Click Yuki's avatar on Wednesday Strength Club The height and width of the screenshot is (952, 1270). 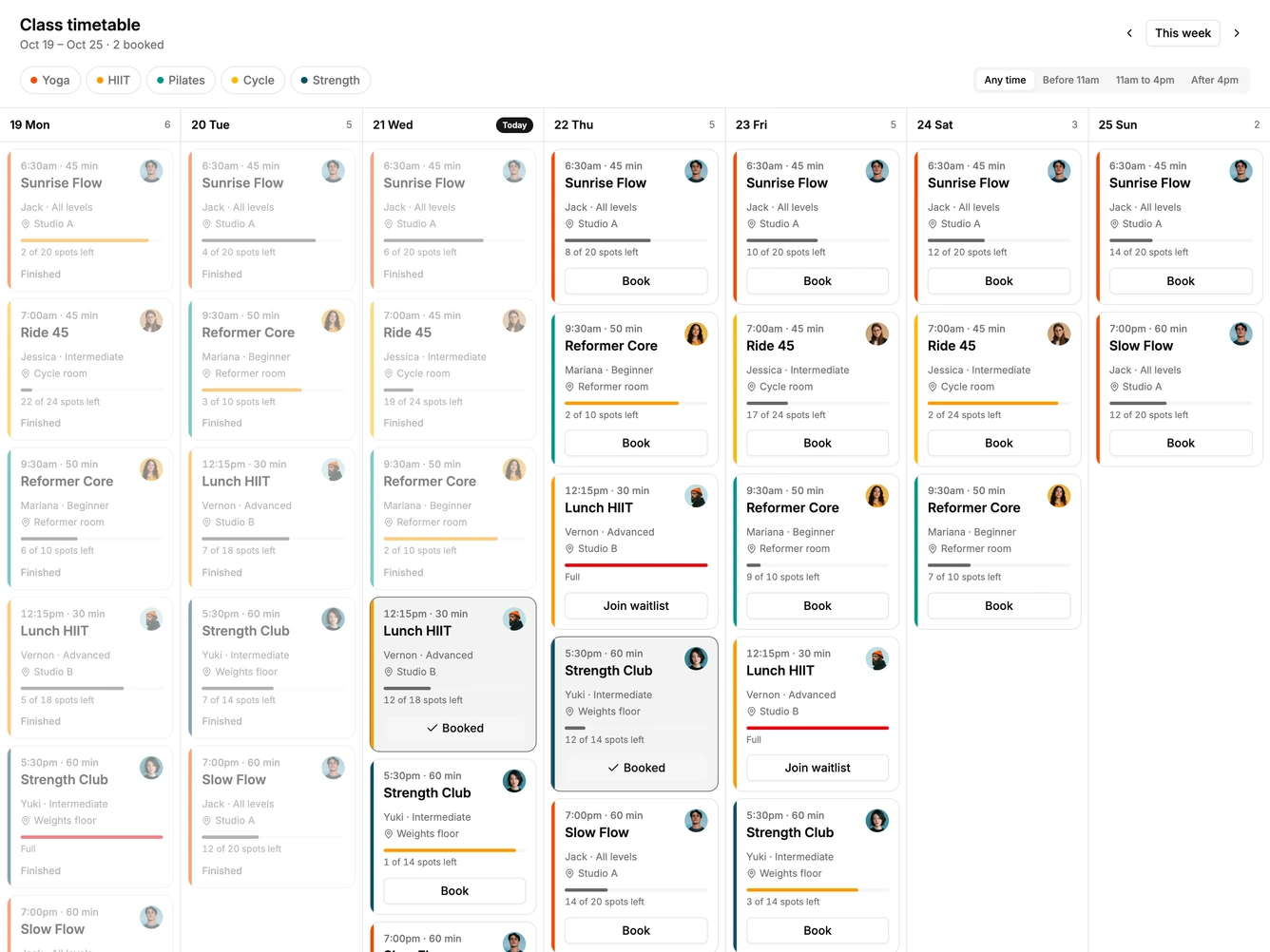click(x=515, y=781)
